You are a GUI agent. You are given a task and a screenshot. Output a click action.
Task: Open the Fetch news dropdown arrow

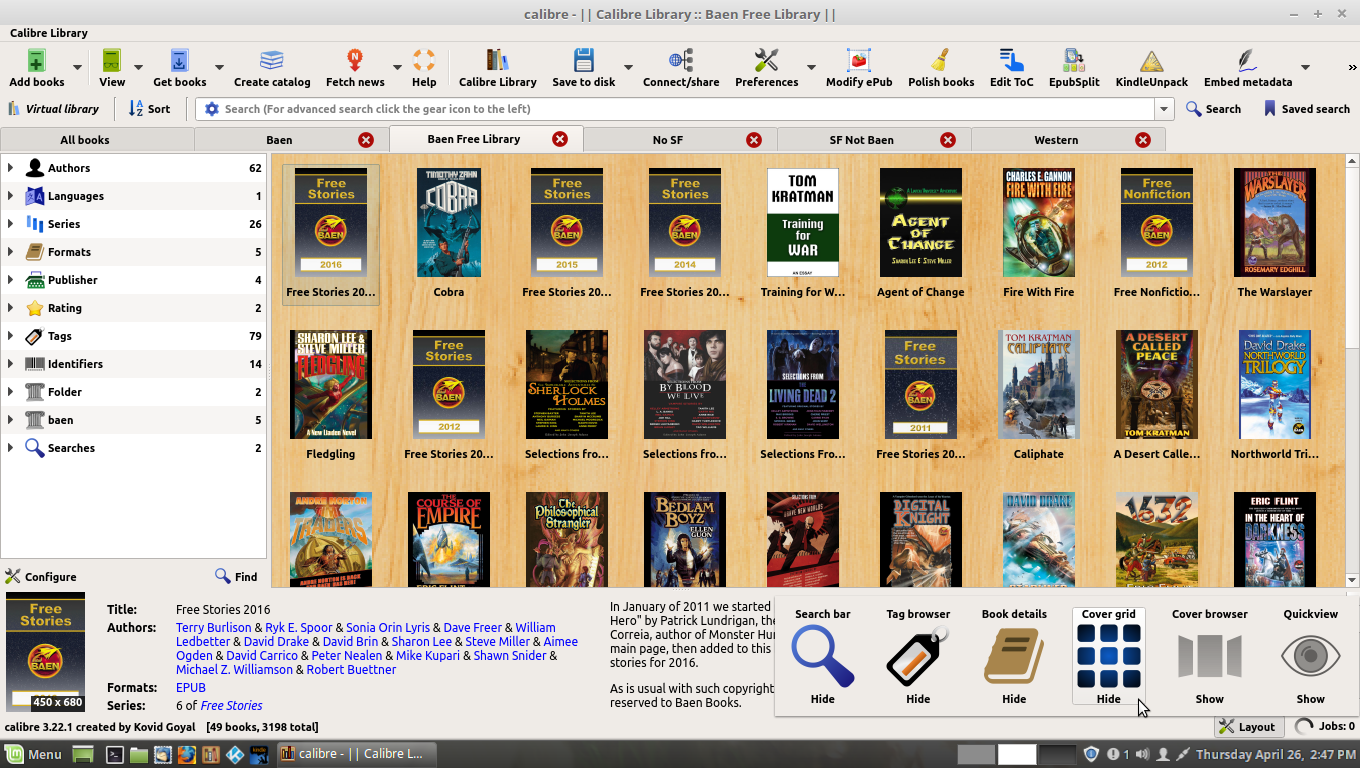[397, 67]
